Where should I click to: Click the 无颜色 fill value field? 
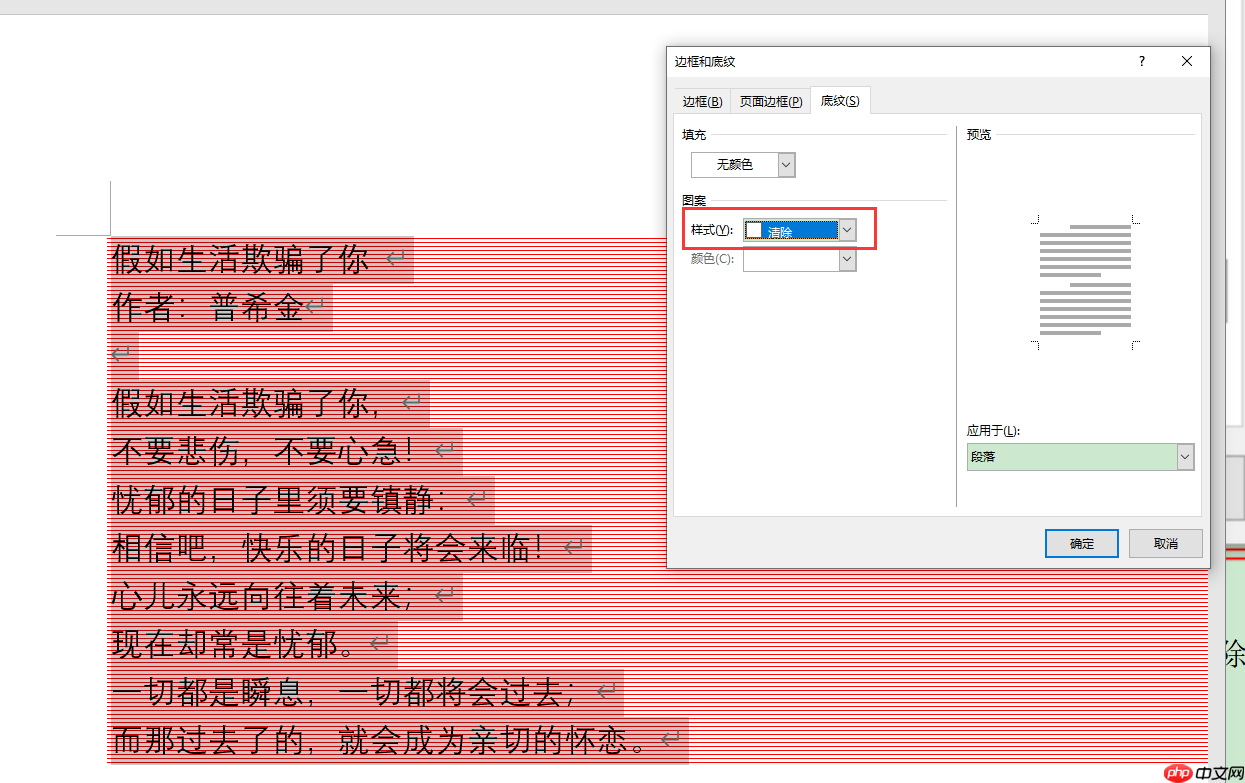tap(734, 164)
